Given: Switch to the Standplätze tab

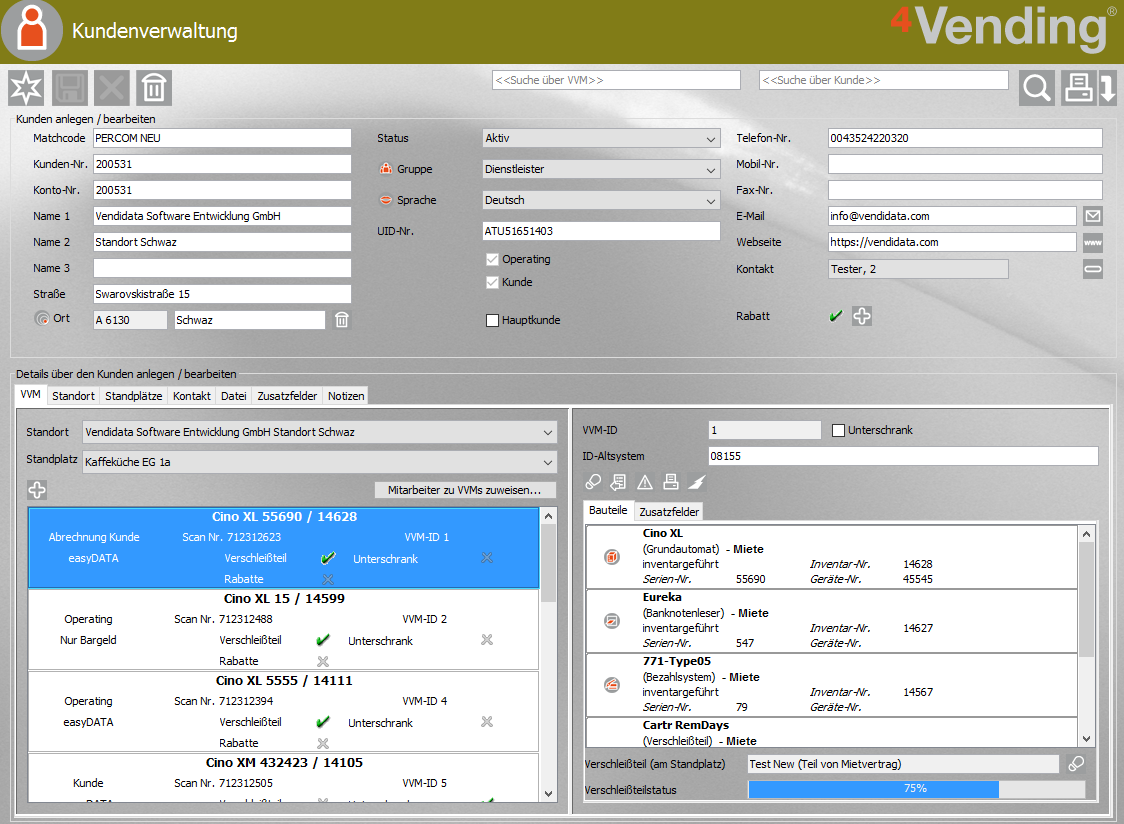Looking at the screenshot, I should [x=133, y=396].
